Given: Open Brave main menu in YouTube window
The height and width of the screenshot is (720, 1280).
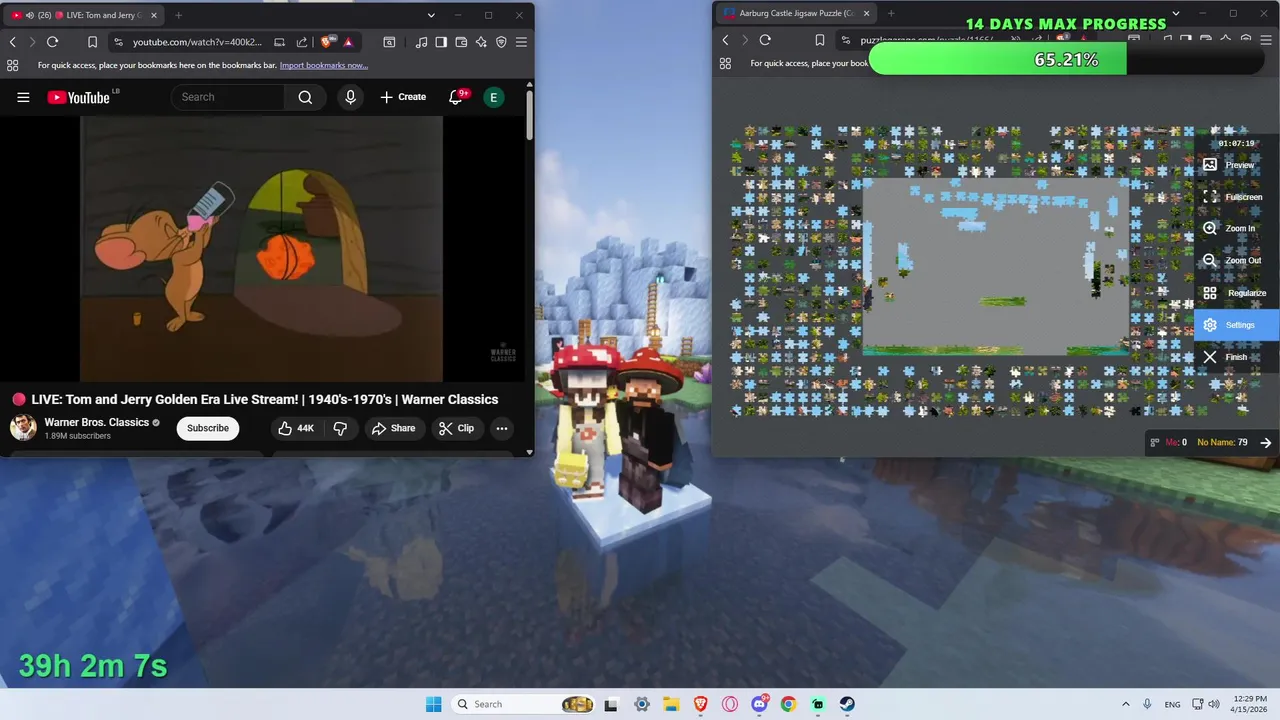Looking at the screenshot, I should 521,42.
